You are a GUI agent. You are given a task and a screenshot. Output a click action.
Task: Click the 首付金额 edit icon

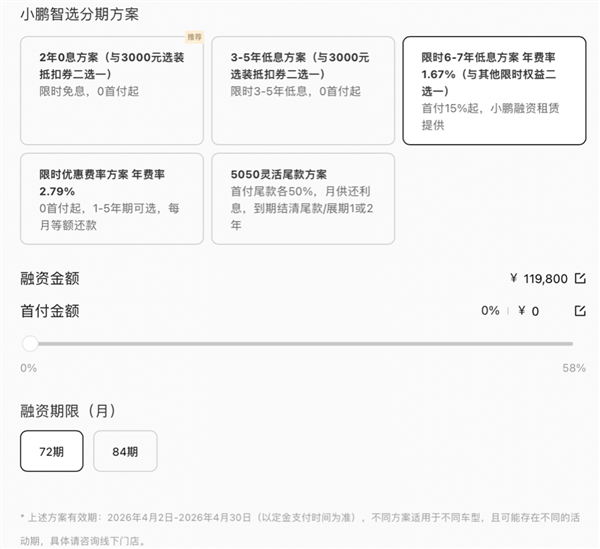click(x=580, y=311)
